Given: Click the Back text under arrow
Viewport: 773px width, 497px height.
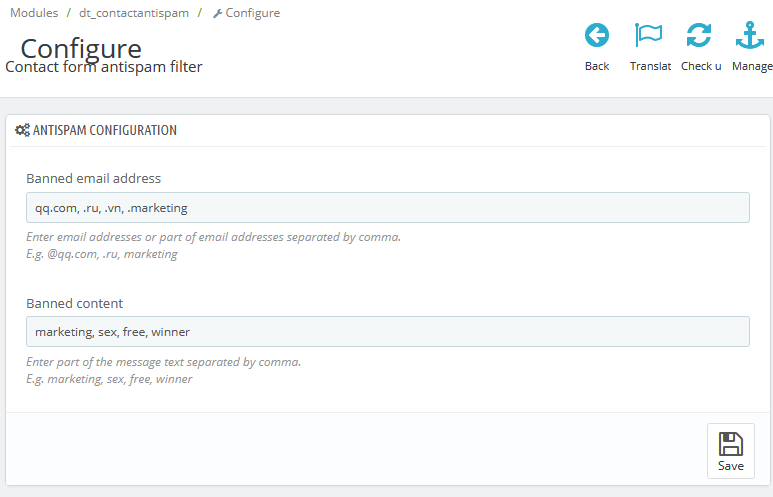Looking at the screenshot, I should click(x=597, y=66).
